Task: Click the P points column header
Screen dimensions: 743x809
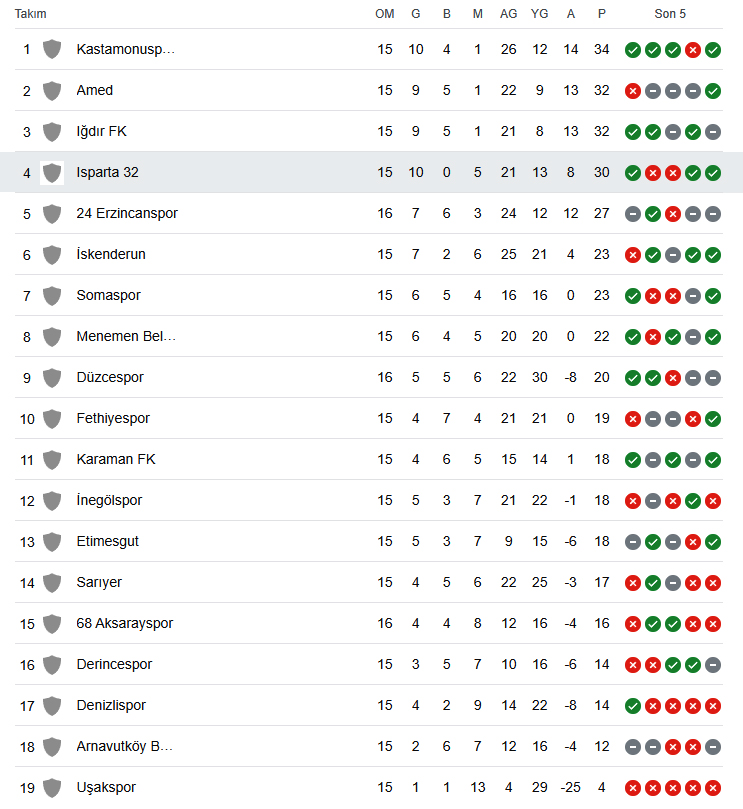Action: pyautogui.click(x=602, y=14)
